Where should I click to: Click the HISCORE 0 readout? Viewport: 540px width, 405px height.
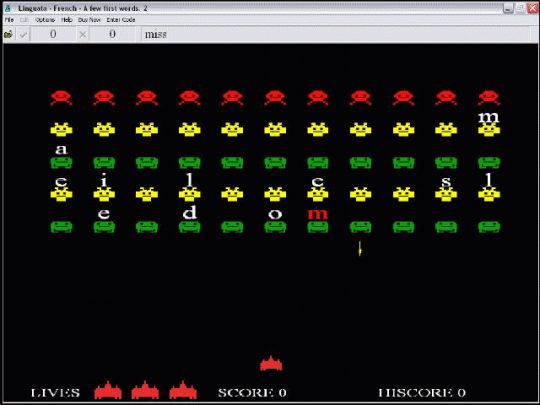click(x=422, y=393)
